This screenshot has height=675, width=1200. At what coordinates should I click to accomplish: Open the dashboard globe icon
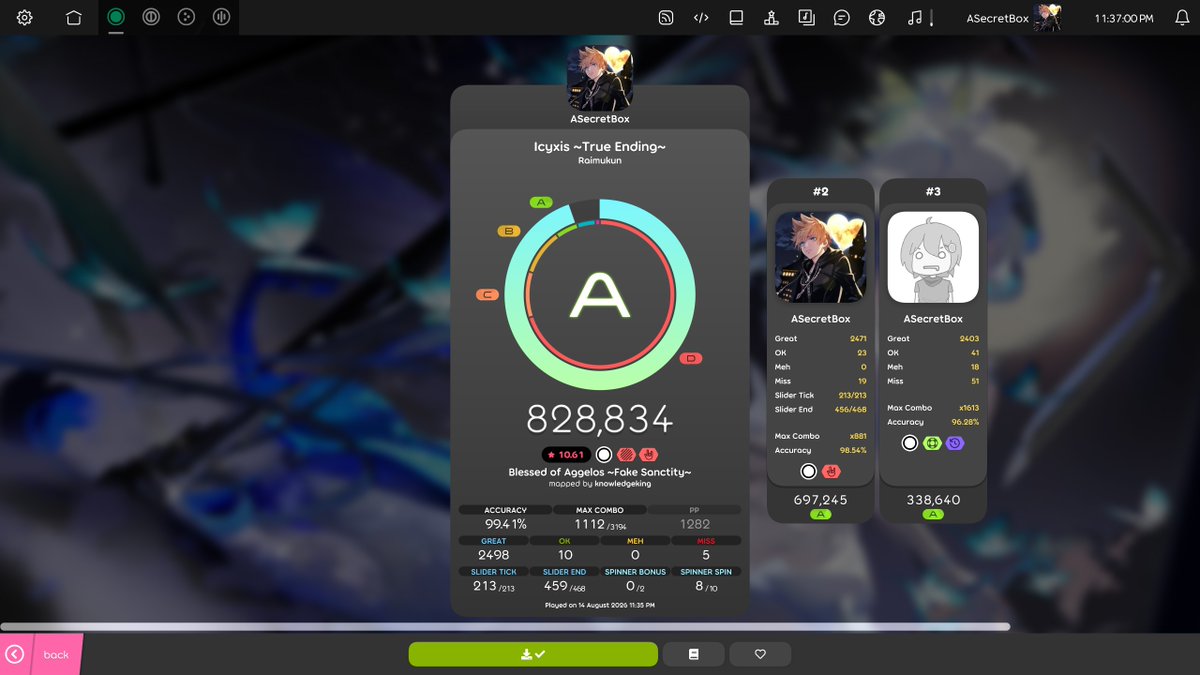[x=877, y=18]
